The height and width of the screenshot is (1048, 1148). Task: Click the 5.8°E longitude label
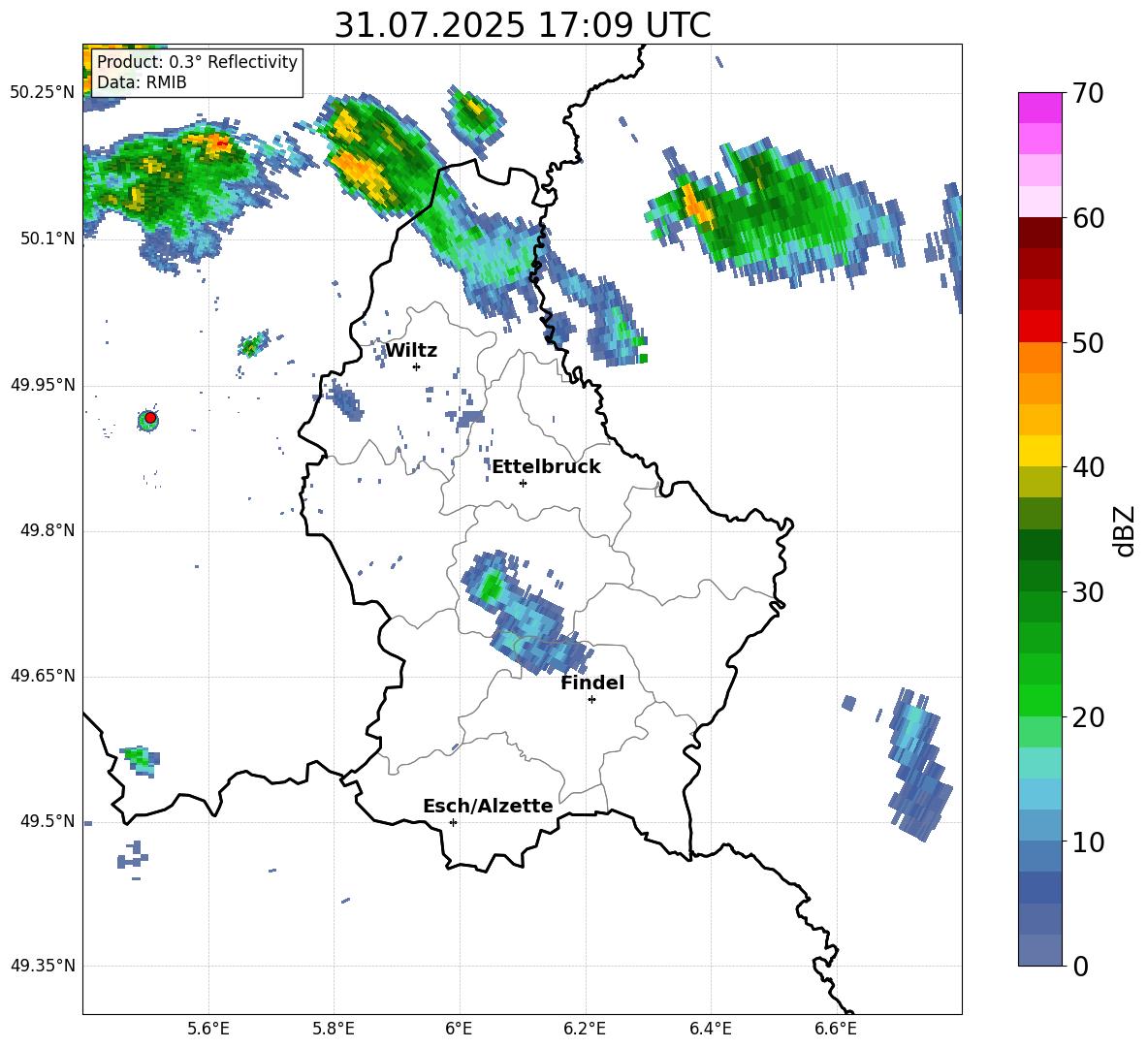point(334,1029)
